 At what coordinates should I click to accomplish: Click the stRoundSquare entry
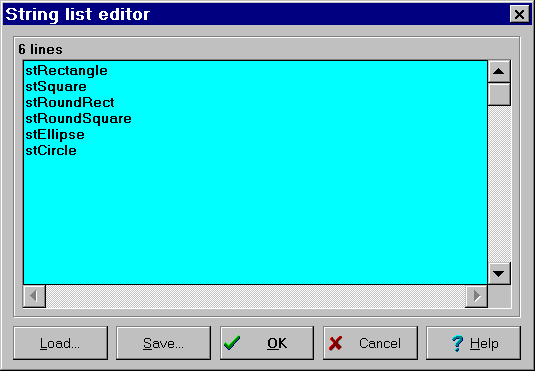pos(78,118)
